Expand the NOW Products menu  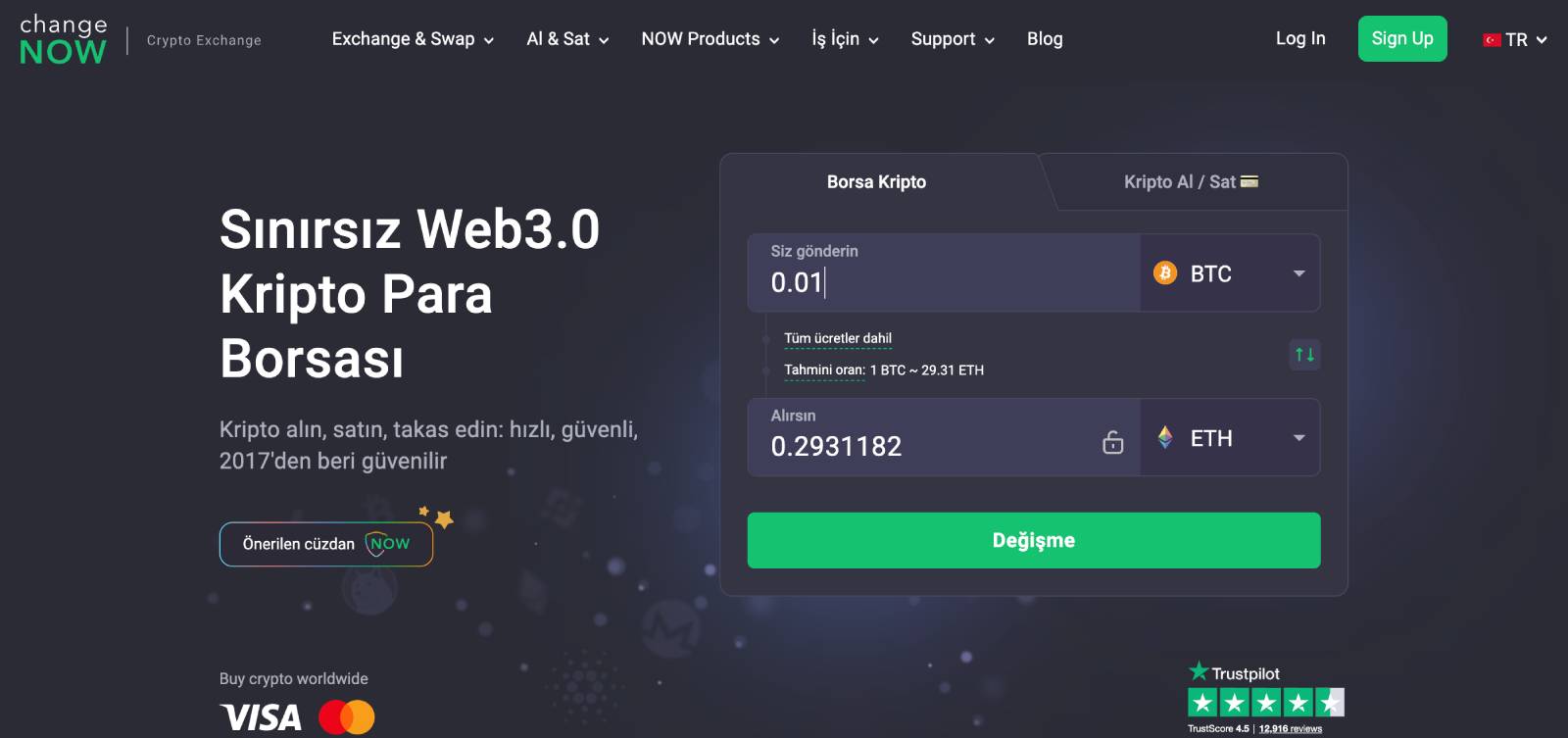click(x=710, y=39)
